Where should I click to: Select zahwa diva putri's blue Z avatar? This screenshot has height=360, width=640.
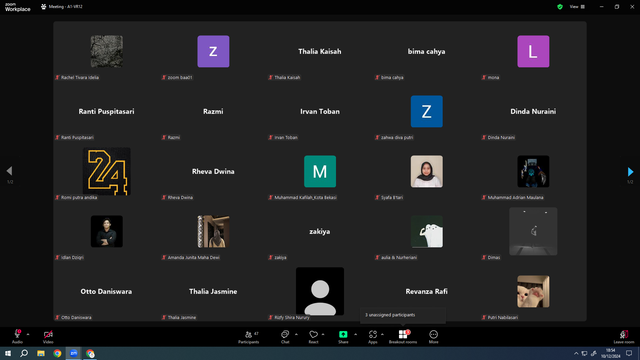click(427, 111)
